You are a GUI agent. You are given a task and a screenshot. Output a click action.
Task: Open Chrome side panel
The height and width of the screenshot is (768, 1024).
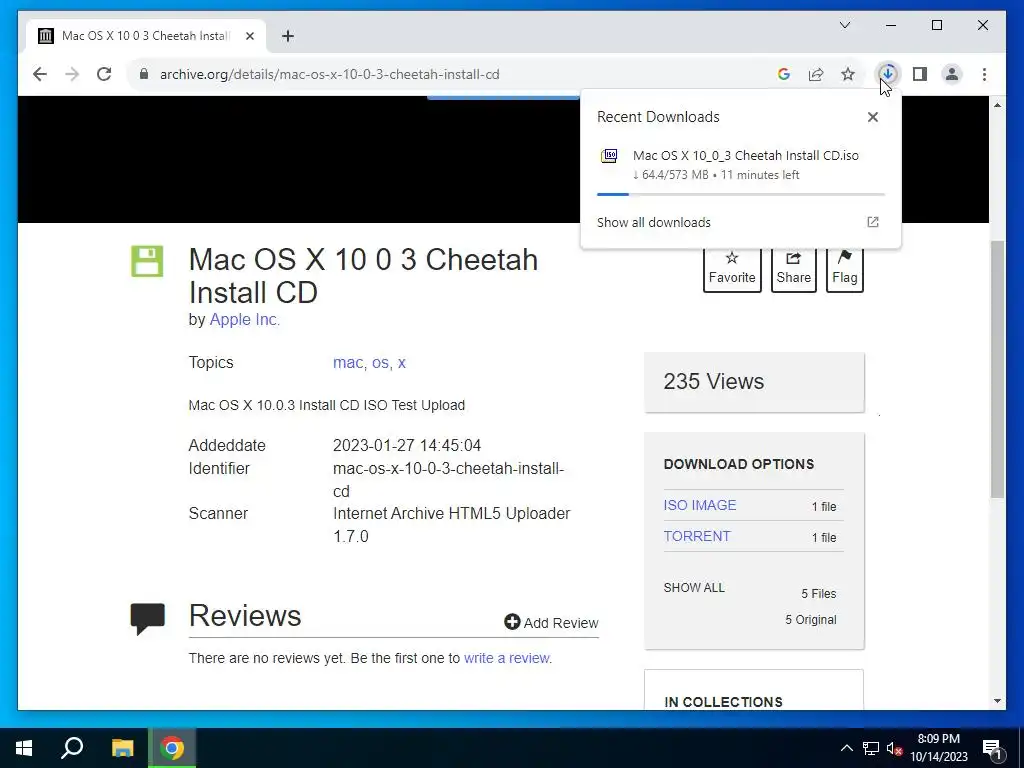pos(920,74)
